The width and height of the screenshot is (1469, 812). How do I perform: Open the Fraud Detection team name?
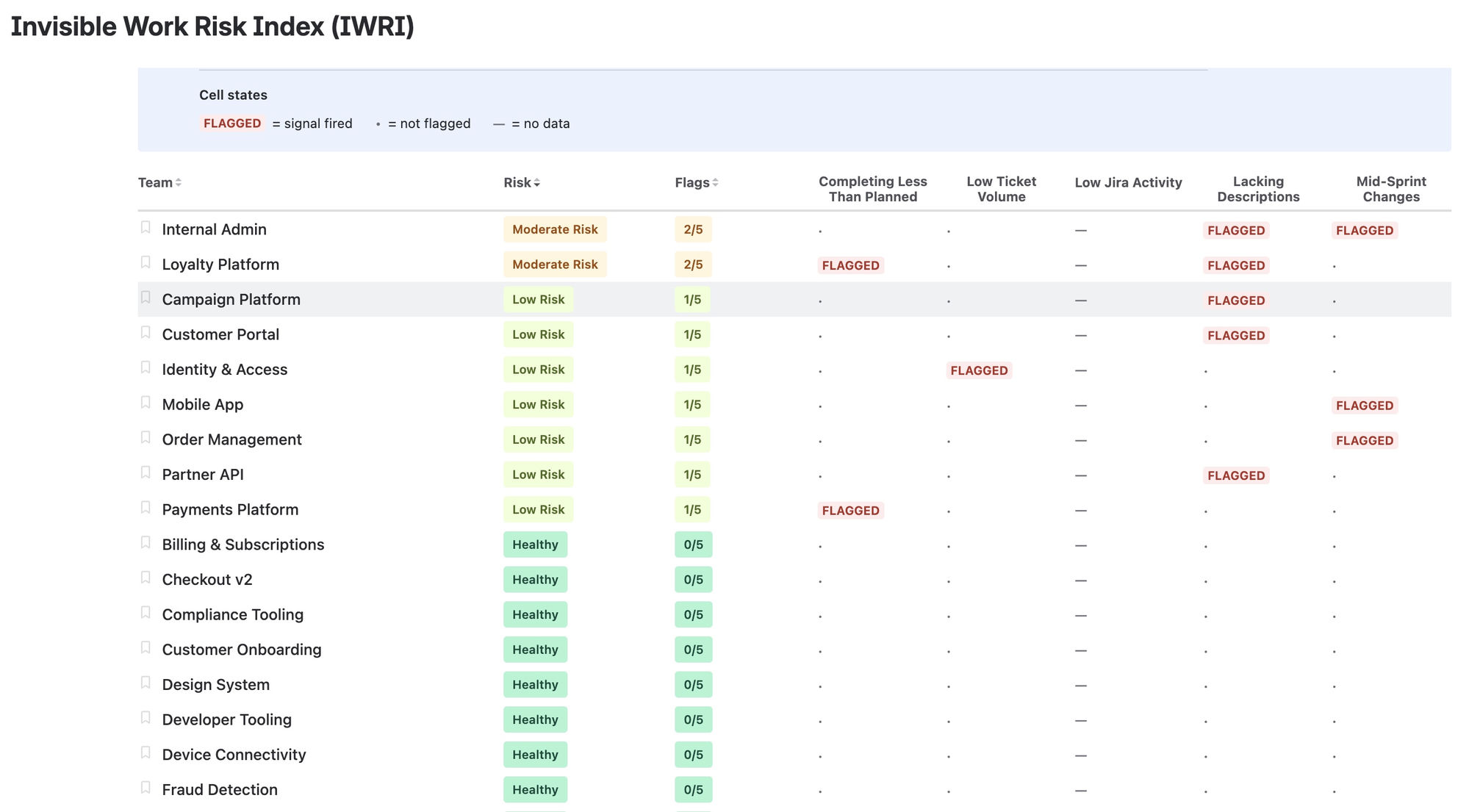point(220,789)
